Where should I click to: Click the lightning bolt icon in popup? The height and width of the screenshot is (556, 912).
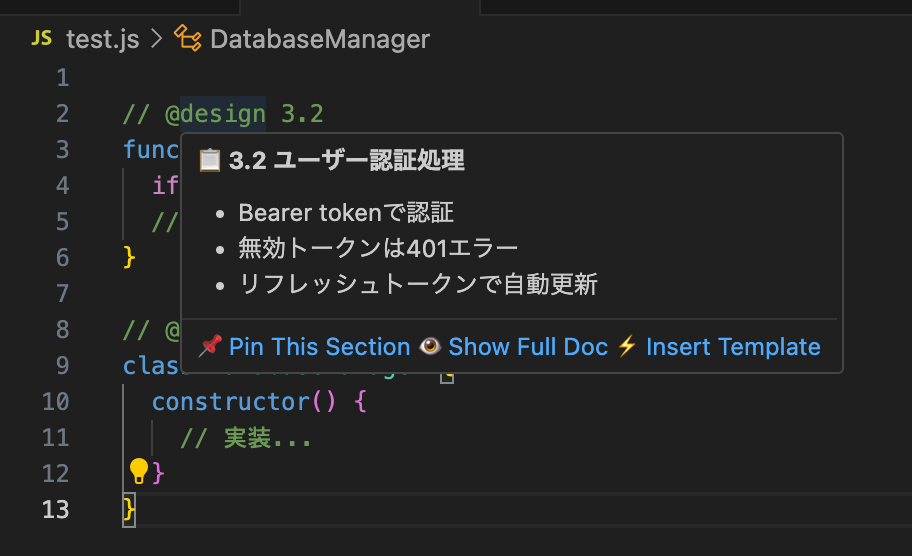(627, 346)
